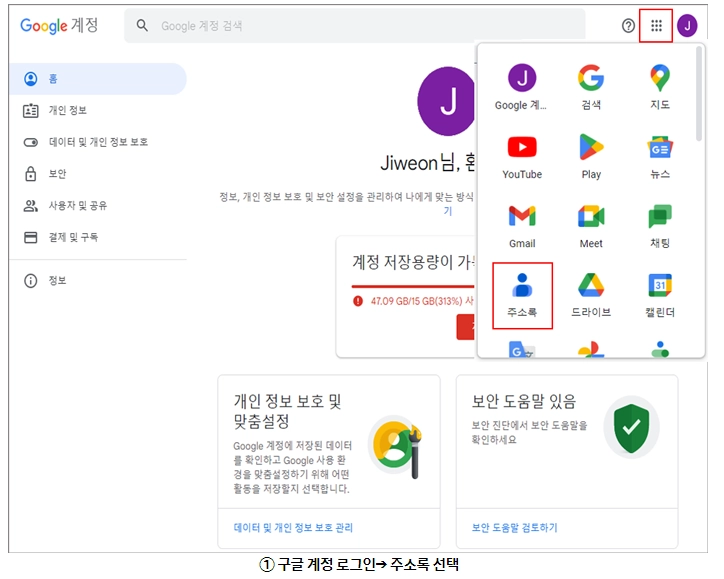Screen dimensions: 724x579
Task: Open the help question mark icon
Action: coord(628,26)
